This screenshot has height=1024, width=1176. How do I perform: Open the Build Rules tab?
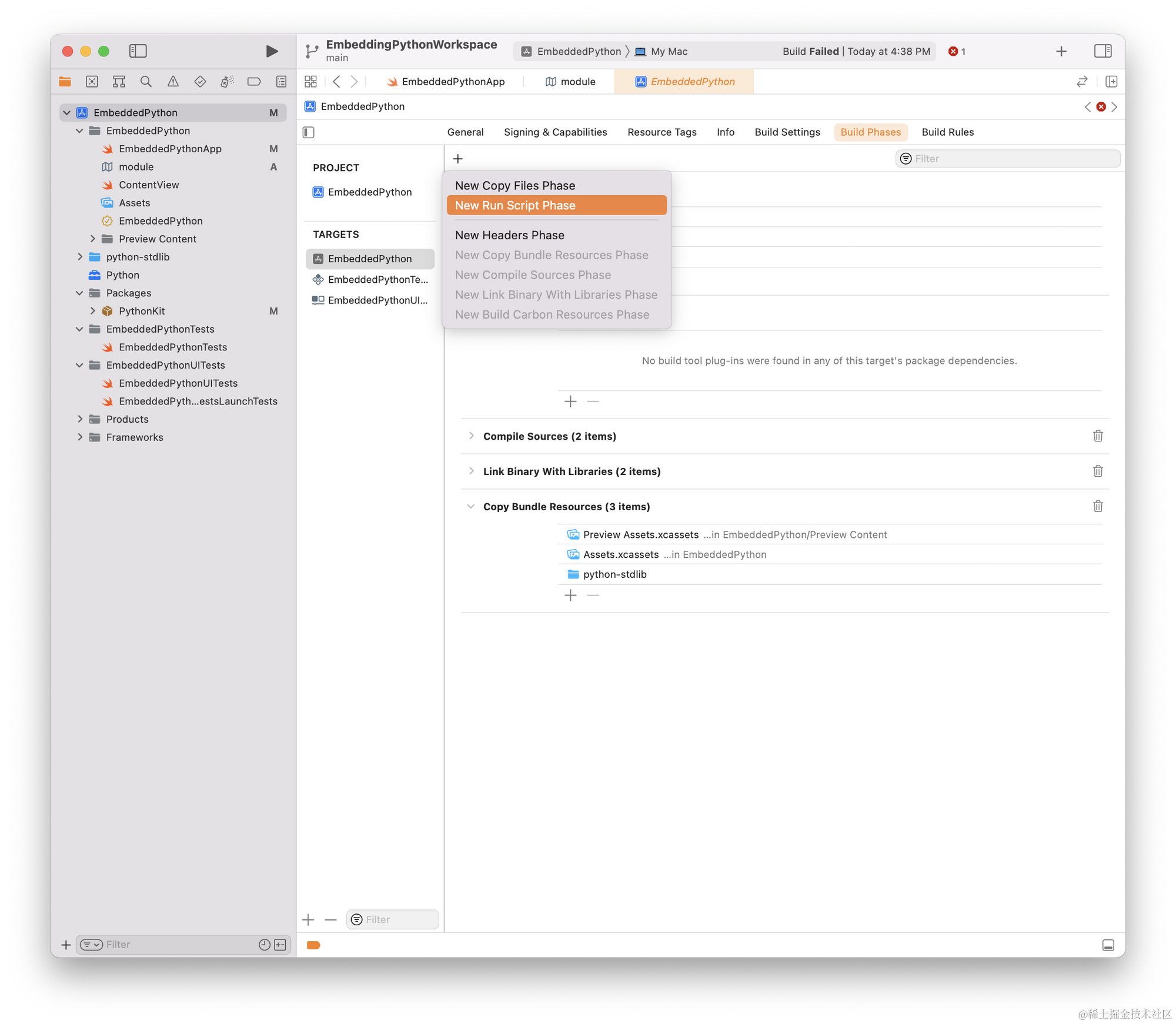[x=947, y=132]
